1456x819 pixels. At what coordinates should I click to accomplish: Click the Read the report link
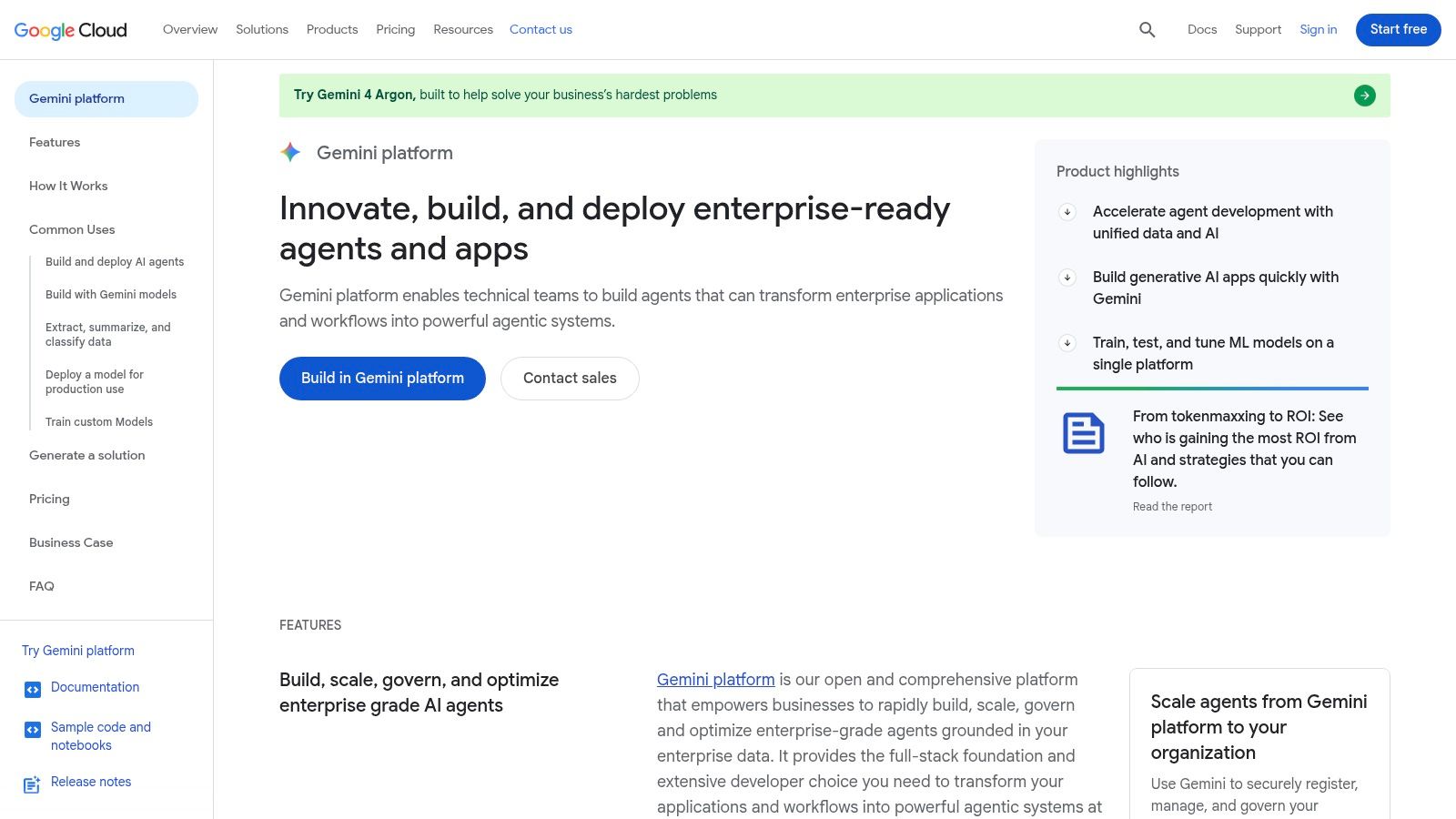click(x=1172, y=507)
